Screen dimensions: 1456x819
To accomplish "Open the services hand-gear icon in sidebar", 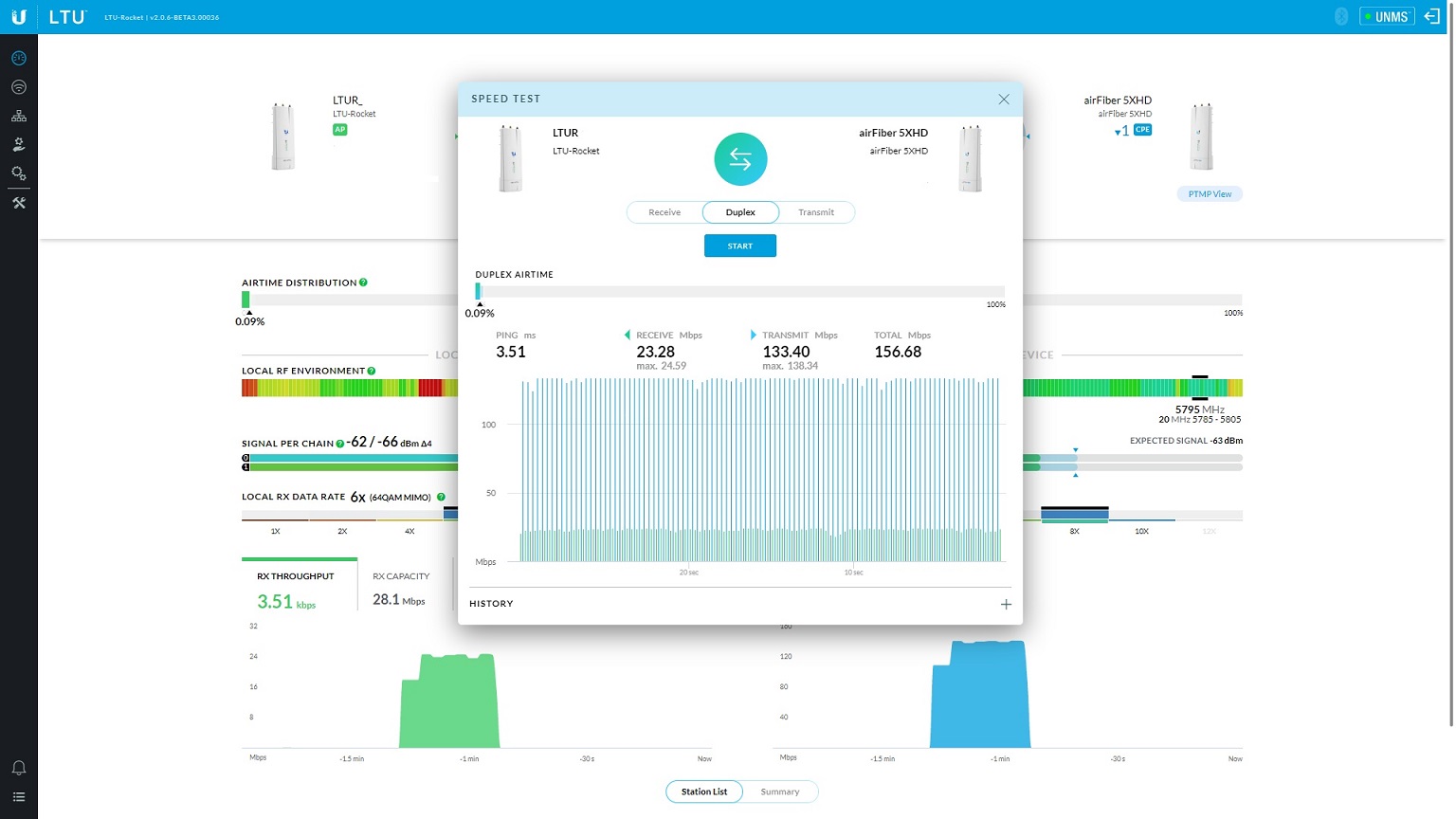I will (x=18, y=145).
